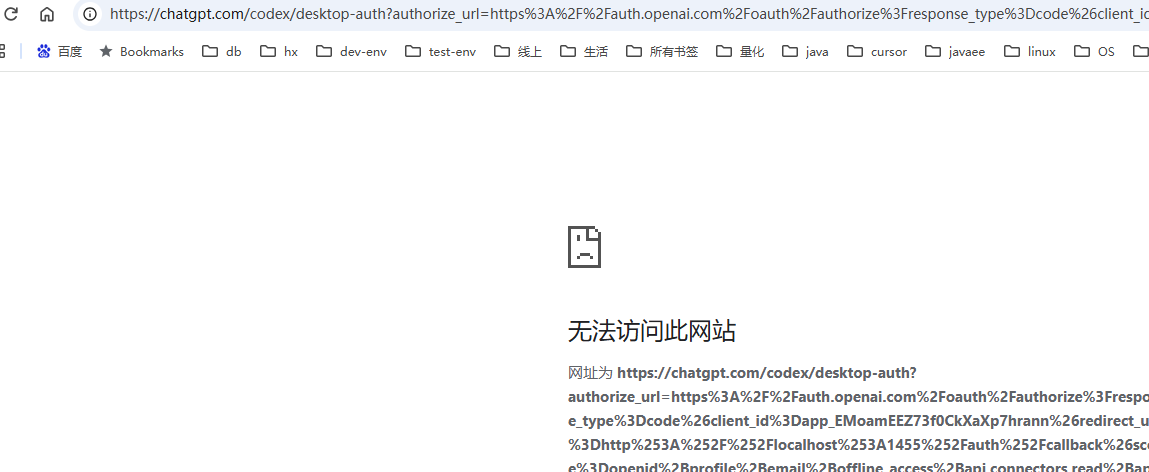Reload the page with the refresh icon
Screen dimensions: 1149x472
point(11,14)
